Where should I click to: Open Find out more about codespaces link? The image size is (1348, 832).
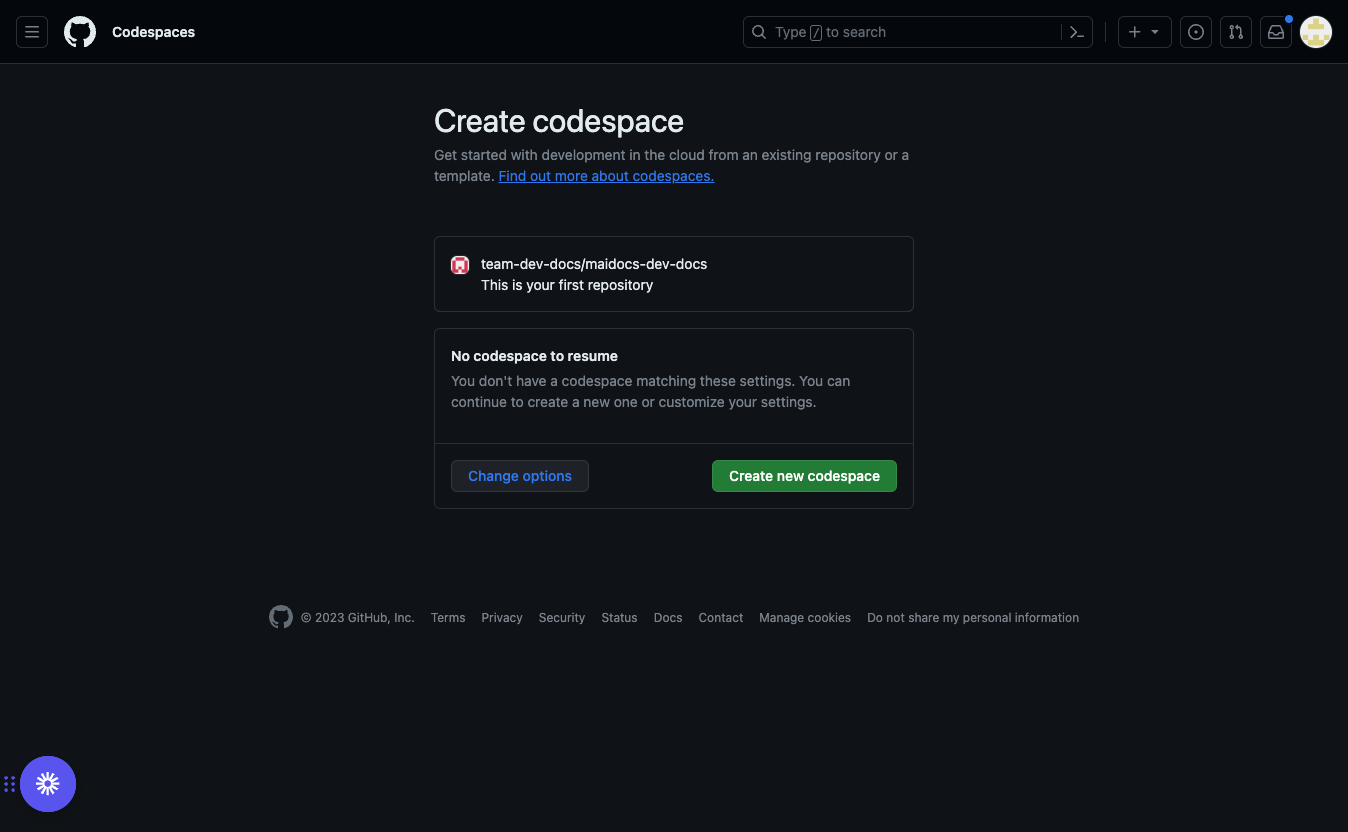tap(606, 176)
